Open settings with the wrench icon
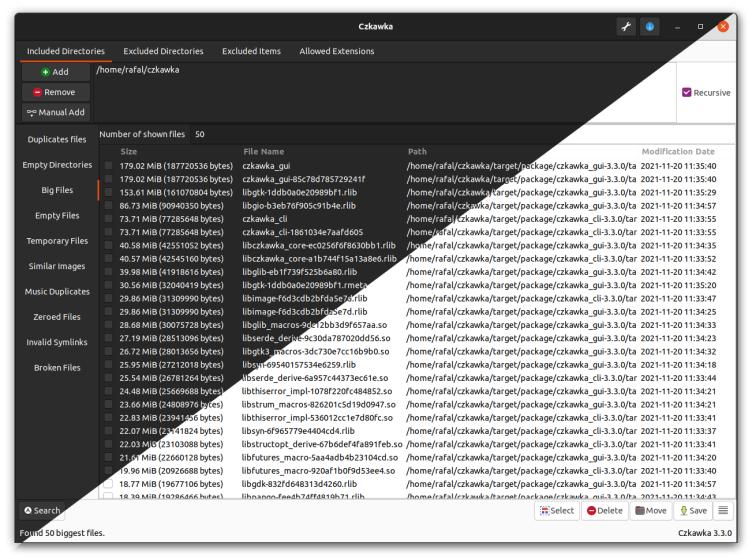 click(x=626, y=27)
